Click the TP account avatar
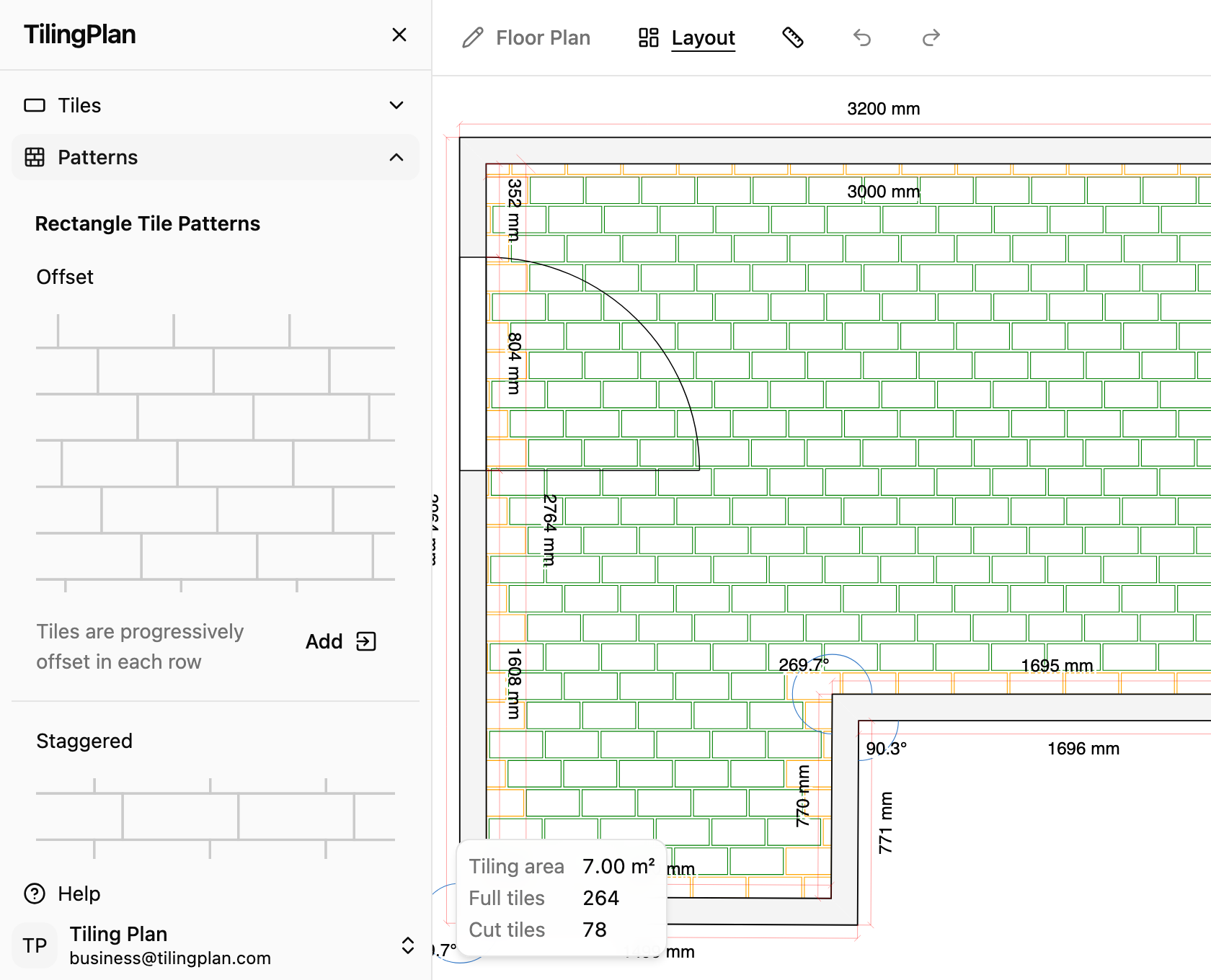1211x980 pixels. [x=35, y=945]
